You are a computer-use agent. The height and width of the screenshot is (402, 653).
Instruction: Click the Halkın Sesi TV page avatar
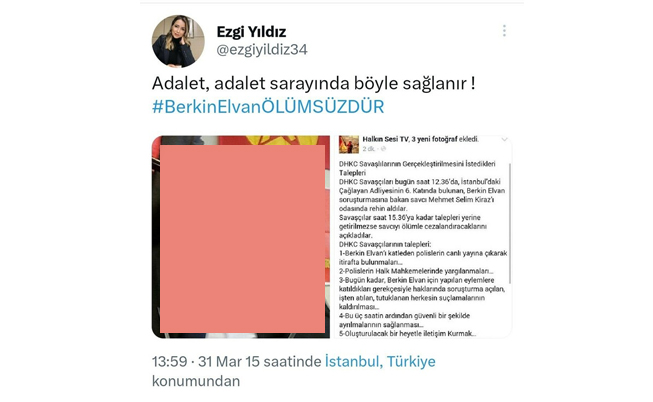[x=349, y=144]
